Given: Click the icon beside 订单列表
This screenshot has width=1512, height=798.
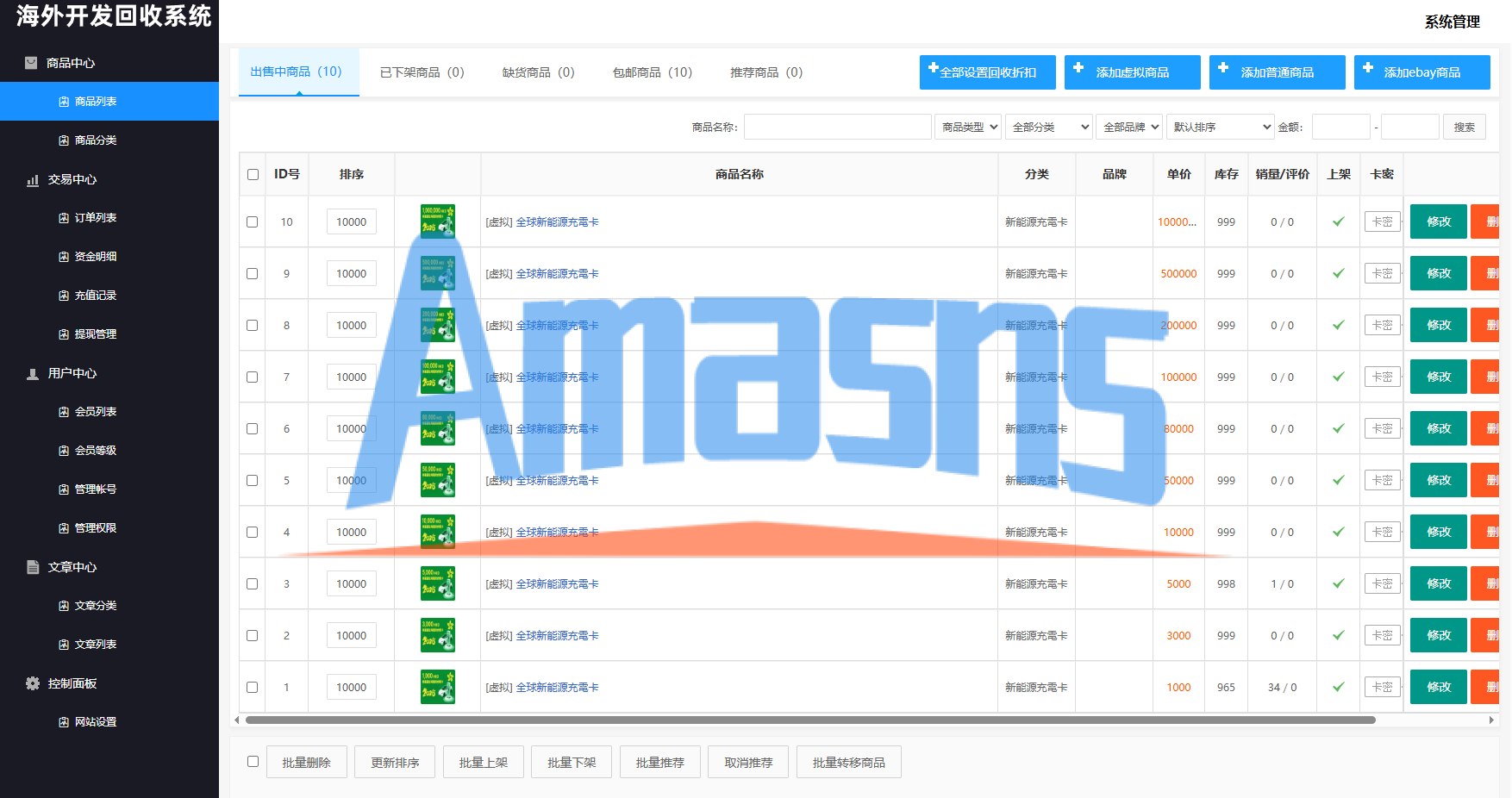Looking at the screenshot, I should click(x=64, y=218).
